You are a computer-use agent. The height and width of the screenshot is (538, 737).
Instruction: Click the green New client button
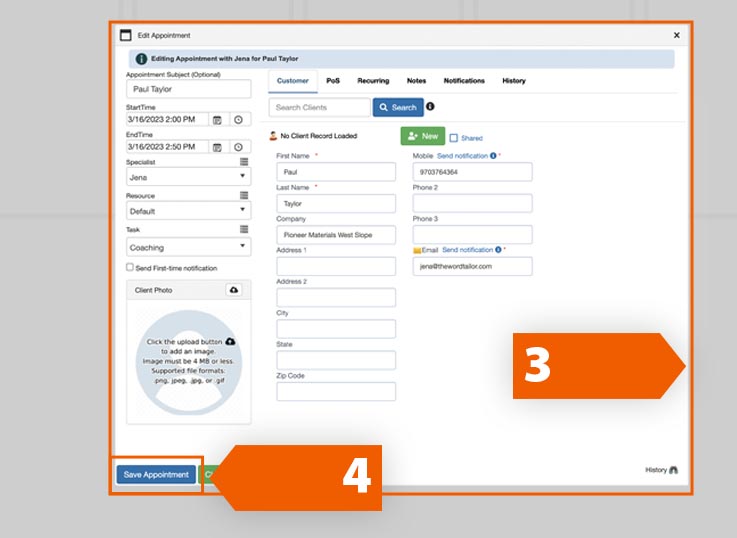pyautogui.click(x=422, y=136)
